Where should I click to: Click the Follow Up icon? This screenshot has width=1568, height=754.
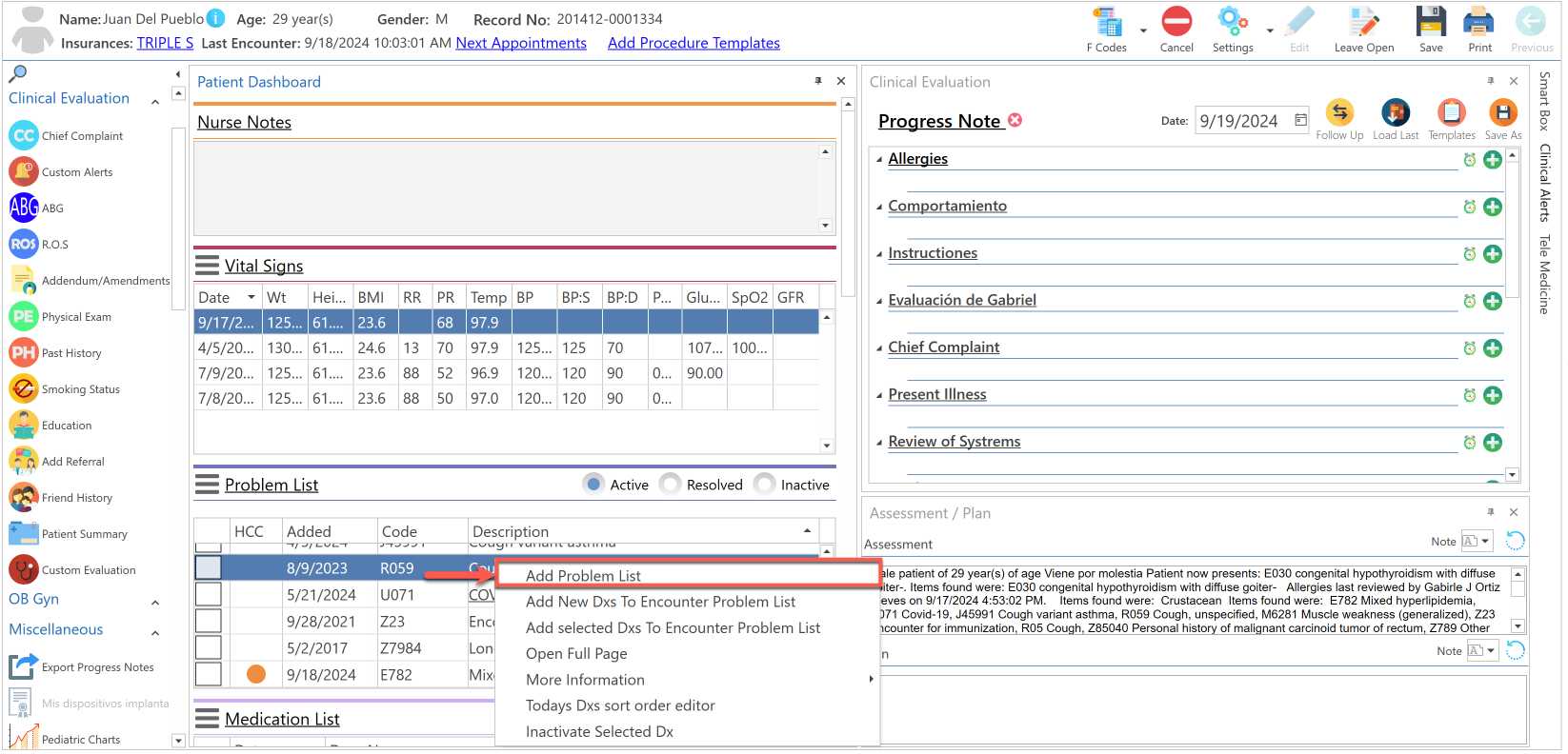tap(1339, 113)
